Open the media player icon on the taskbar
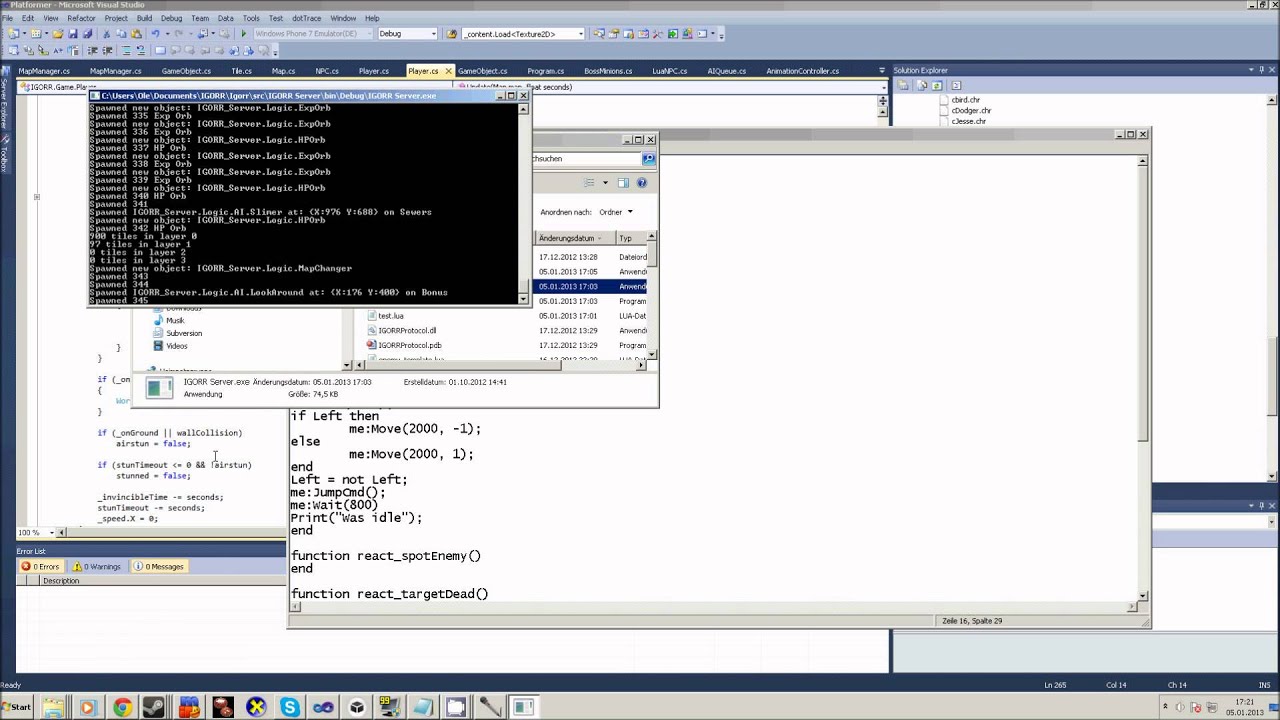 click(x=87, y=708)
